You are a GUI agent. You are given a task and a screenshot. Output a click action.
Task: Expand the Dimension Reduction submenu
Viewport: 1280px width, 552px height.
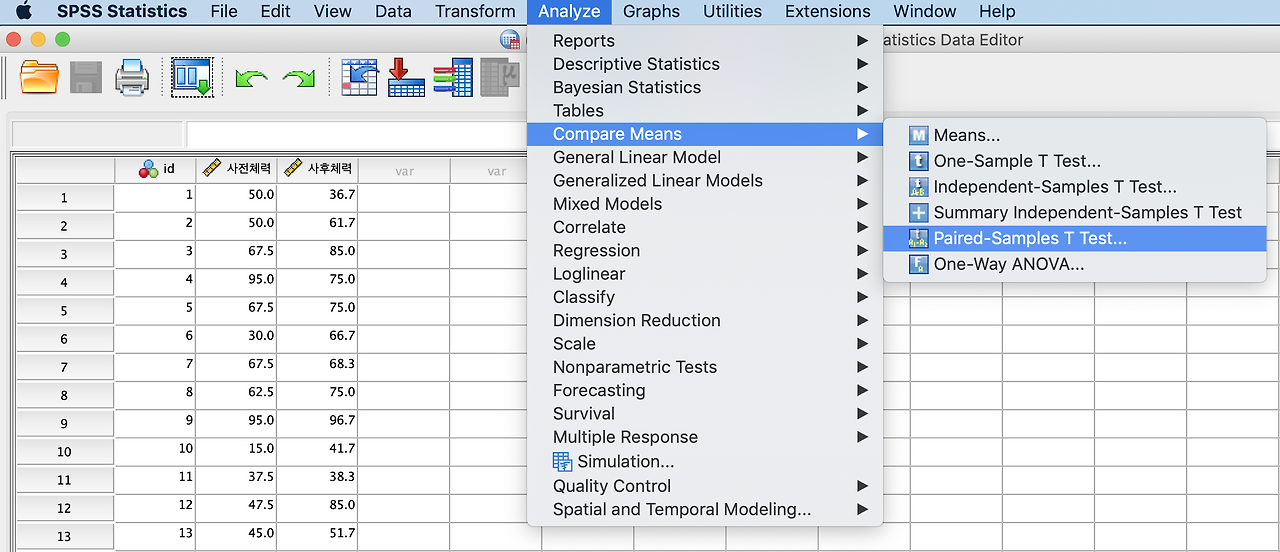coord(705,321)
